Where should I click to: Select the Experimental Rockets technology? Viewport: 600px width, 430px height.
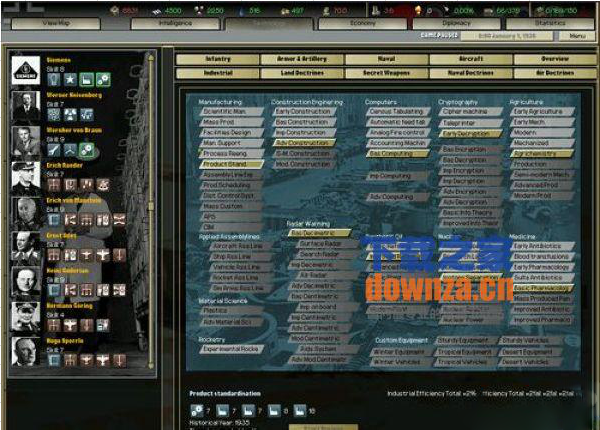tap(231, 349)
